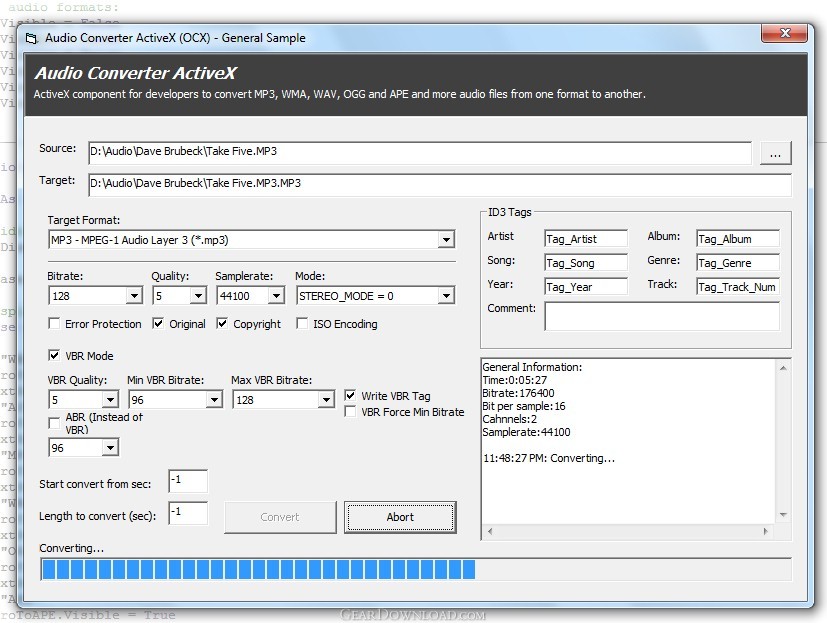This screenshot has width=827, height=623.
Task: Click the 'General Information:' log heading
Action: (x=532, y=367)
